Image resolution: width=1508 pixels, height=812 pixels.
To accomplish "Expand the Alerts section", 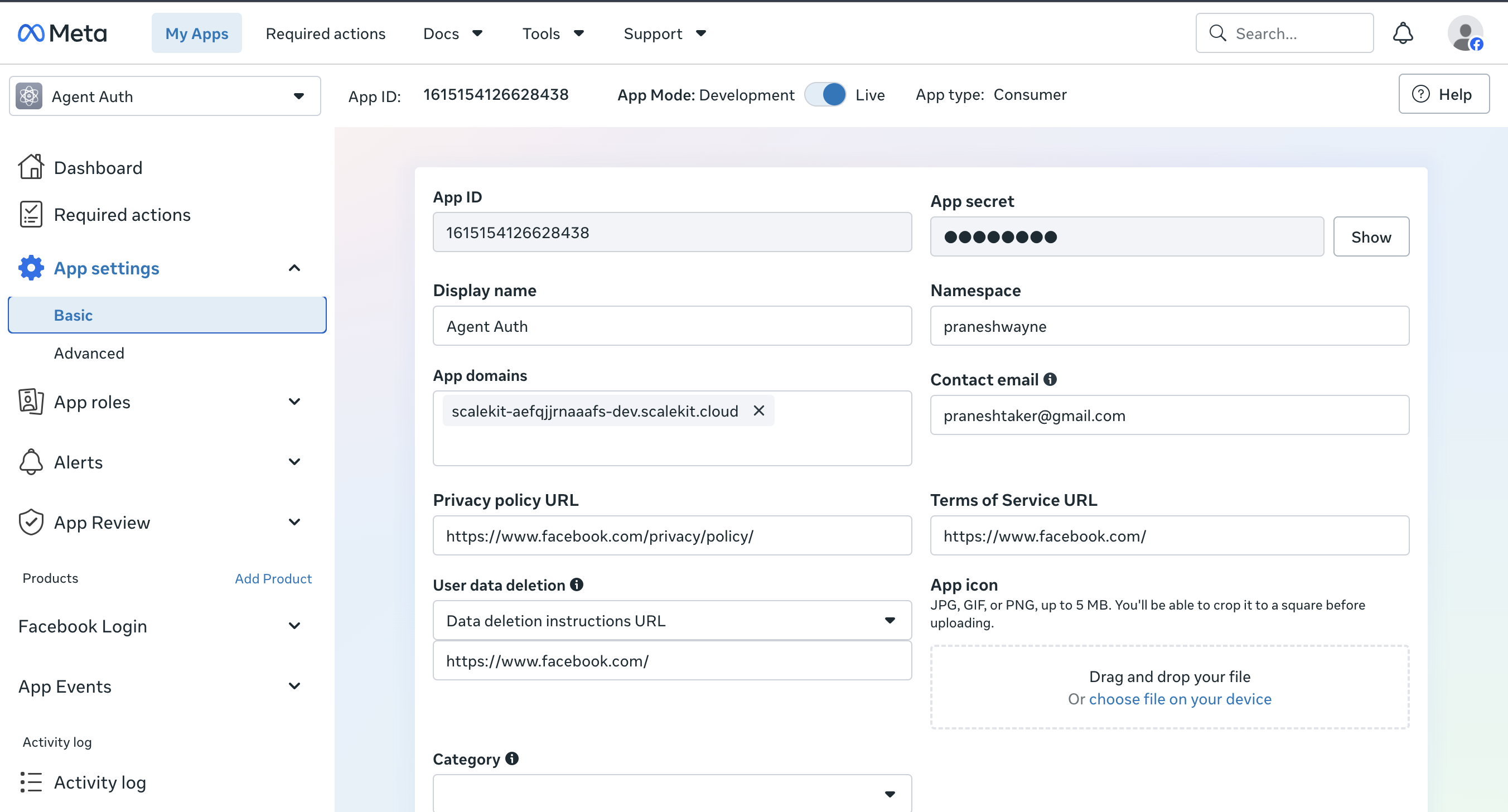I will [294, 462].
